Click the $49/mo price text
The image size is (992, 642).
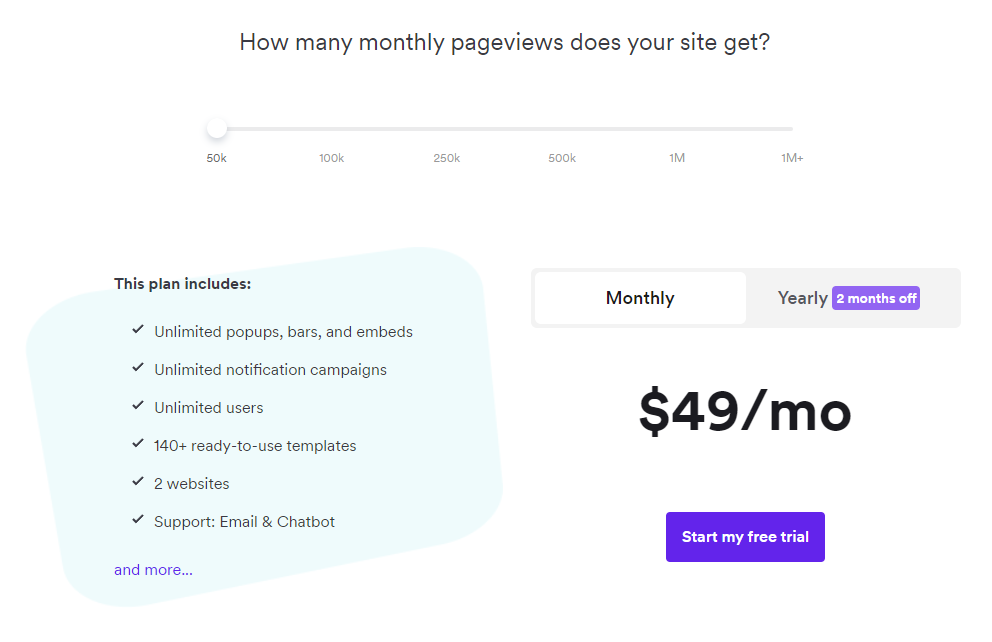pos(745,412)
